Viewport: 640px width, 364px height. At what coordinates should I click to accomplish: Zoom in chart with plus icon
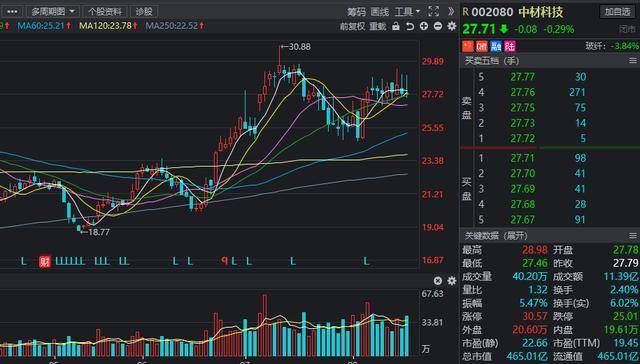click(424, 27)
